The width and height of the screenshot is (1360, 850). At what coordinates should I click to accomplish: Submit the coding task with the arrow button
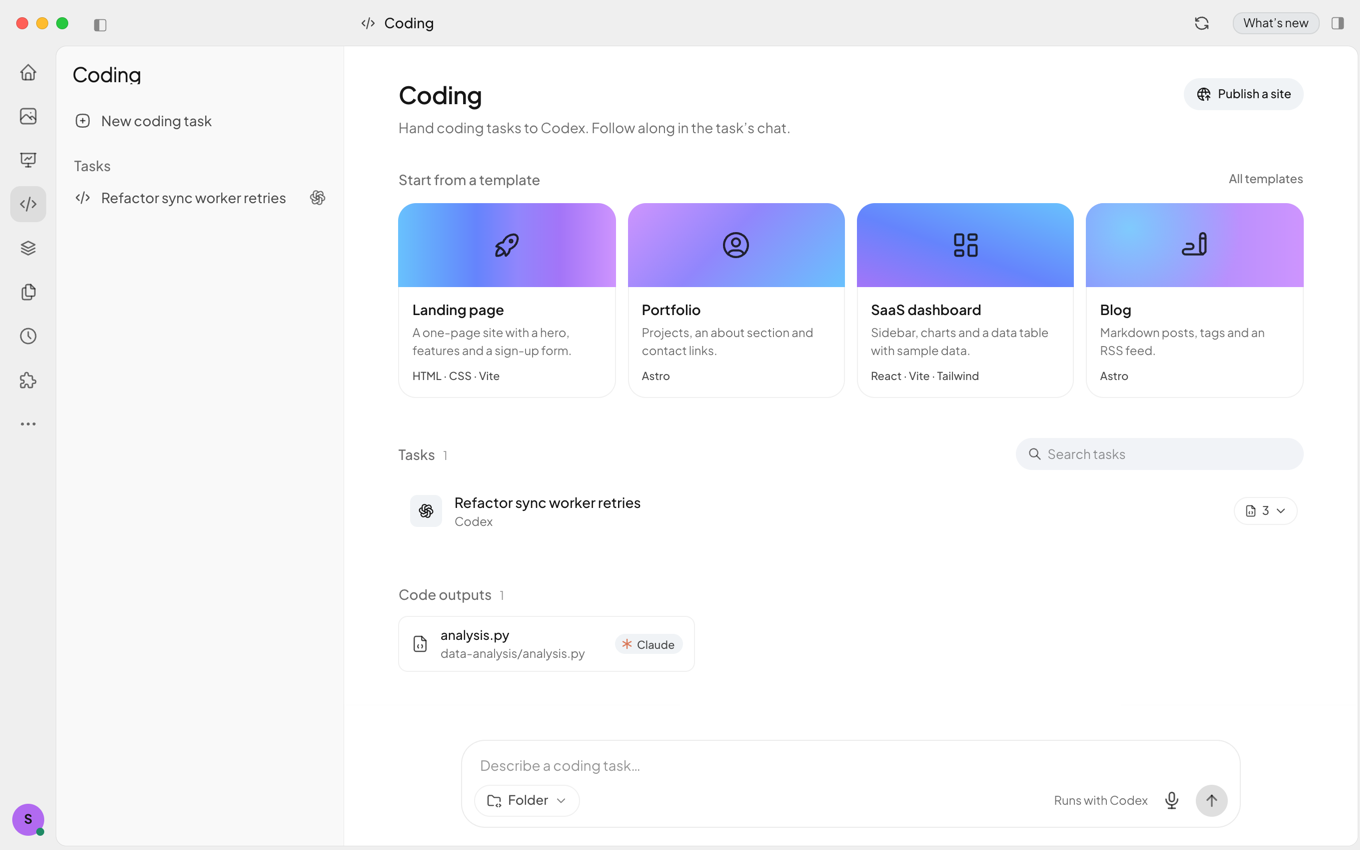tap(1212, 800)
